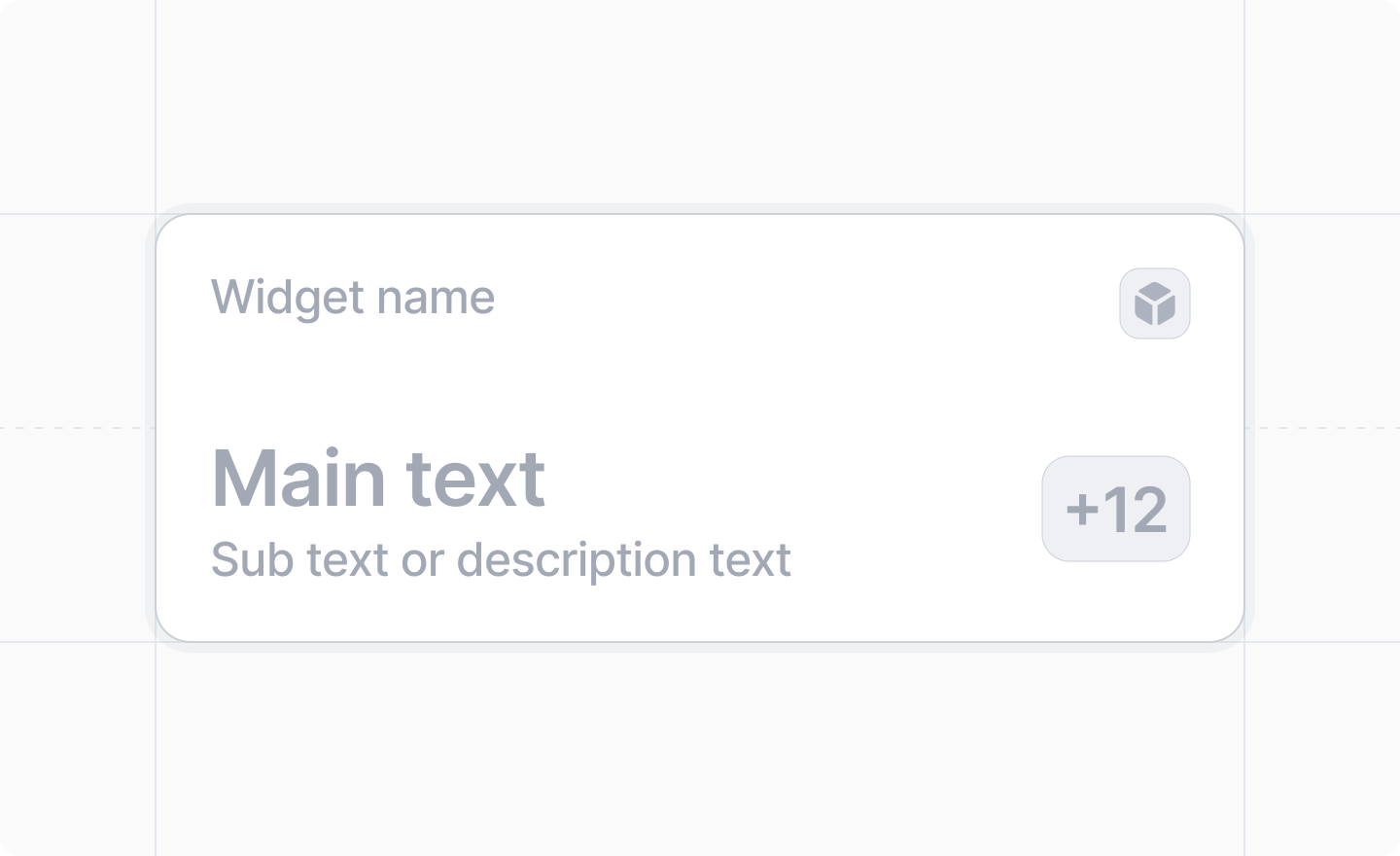This screenshot has height=856, width=1400.
Task: Click the vertical grid line above card's left edge
Action: pos(156,102)
